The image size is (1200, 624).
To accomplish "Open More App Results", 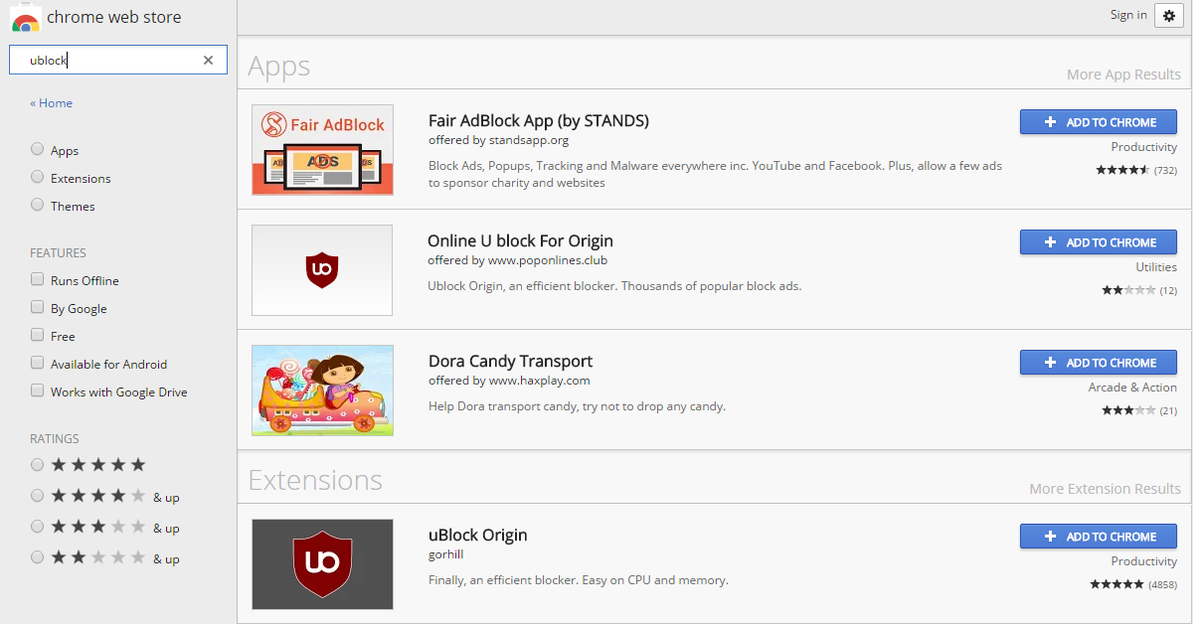I will click(1123, 75).
